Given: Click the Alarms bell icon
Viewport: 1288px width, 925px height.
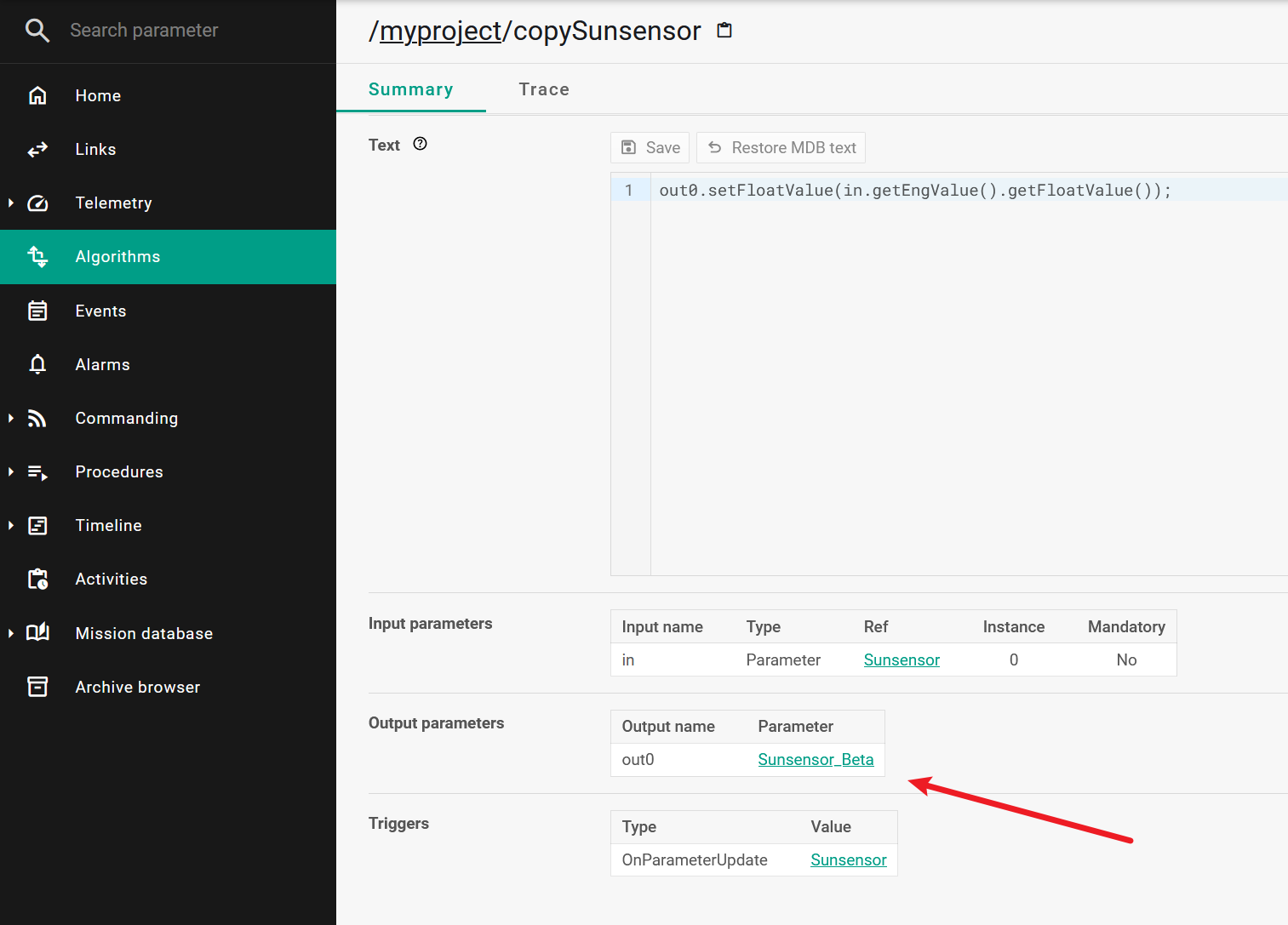Looking at the screenshot, I should click(x=37, y=364).
